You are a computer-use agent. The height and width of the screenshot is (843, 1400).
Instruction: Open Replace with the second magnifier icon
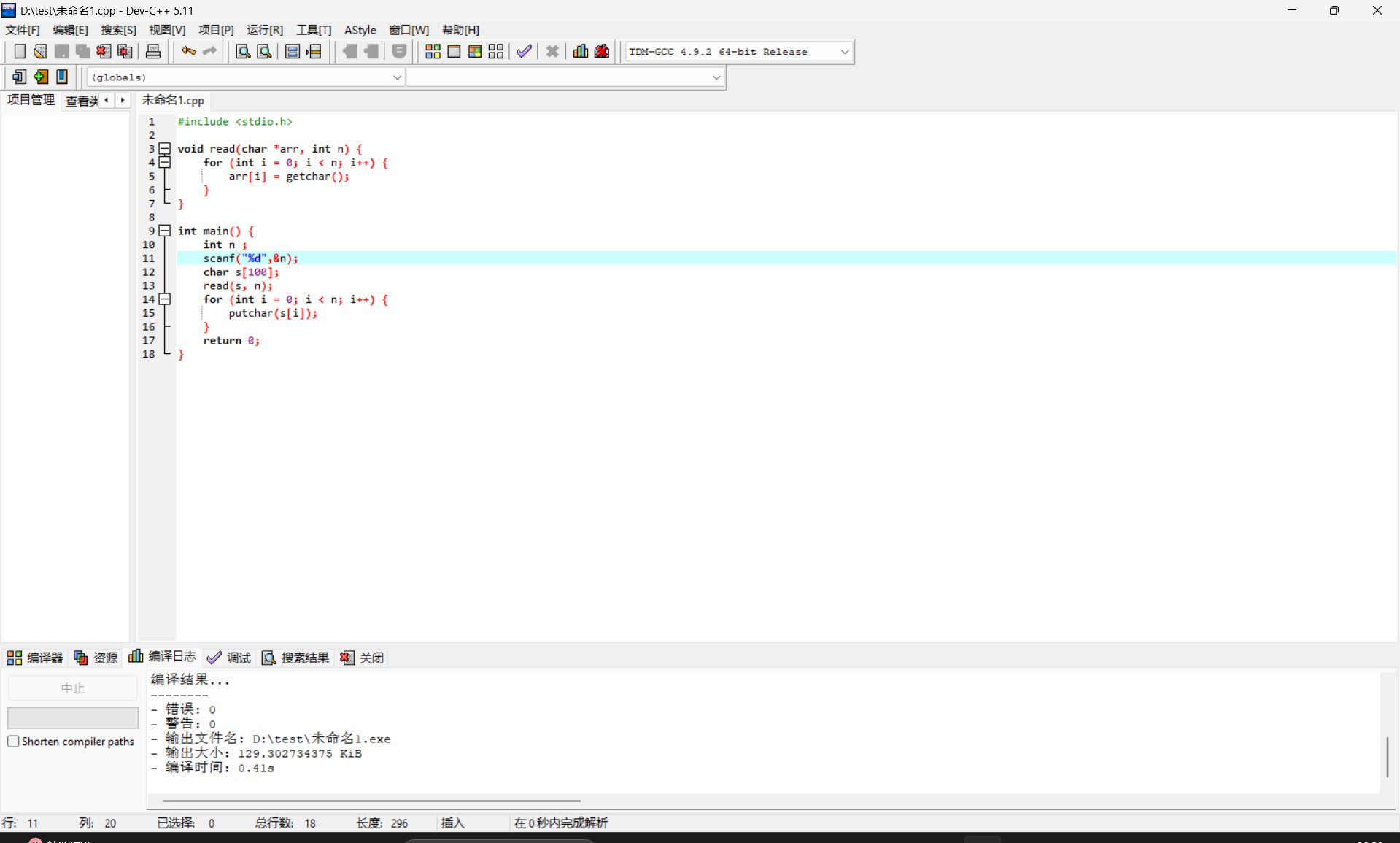click(x=264, y=51)
